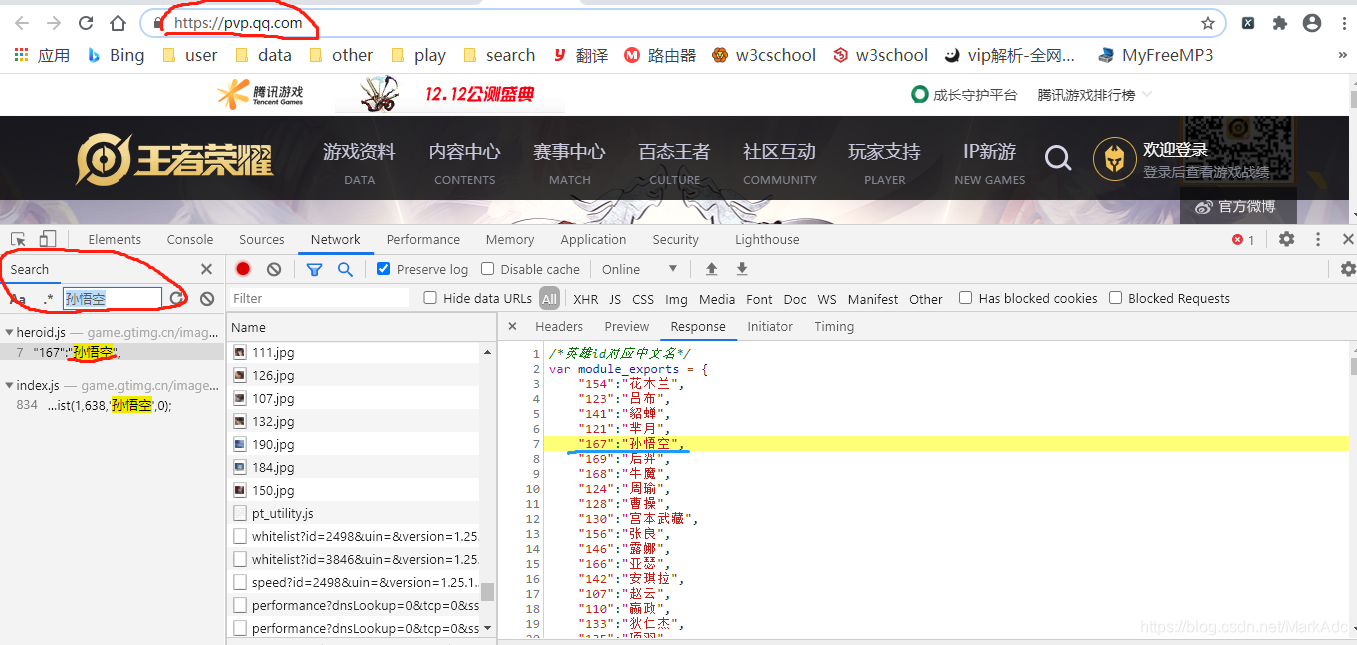The width and height of the screenshot is (1357, 645).
Task: Close the request details pane
Action: click(x=512, y=326)
